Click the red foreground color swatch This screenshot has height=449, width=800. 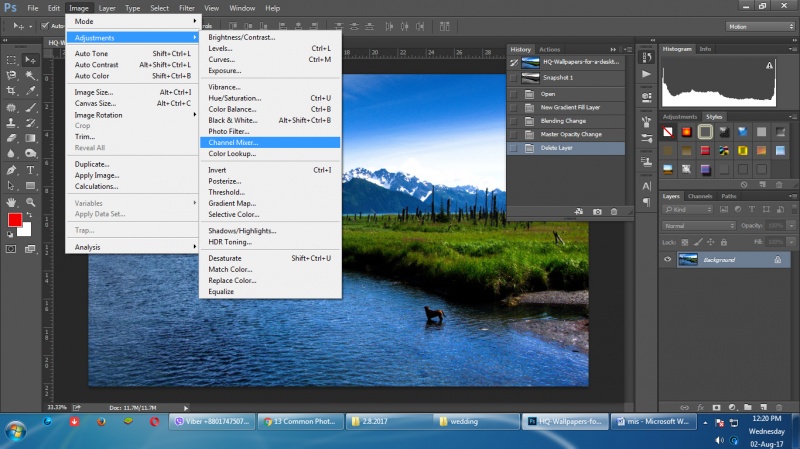(15, 219)
